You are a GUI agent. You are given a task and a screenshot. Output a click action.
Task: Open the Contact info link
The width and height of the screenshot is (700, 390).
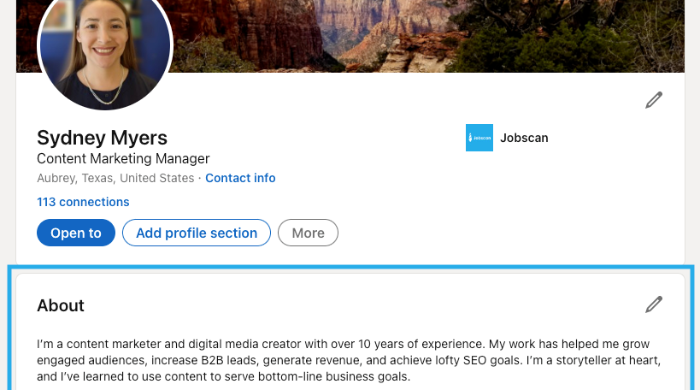240,178
